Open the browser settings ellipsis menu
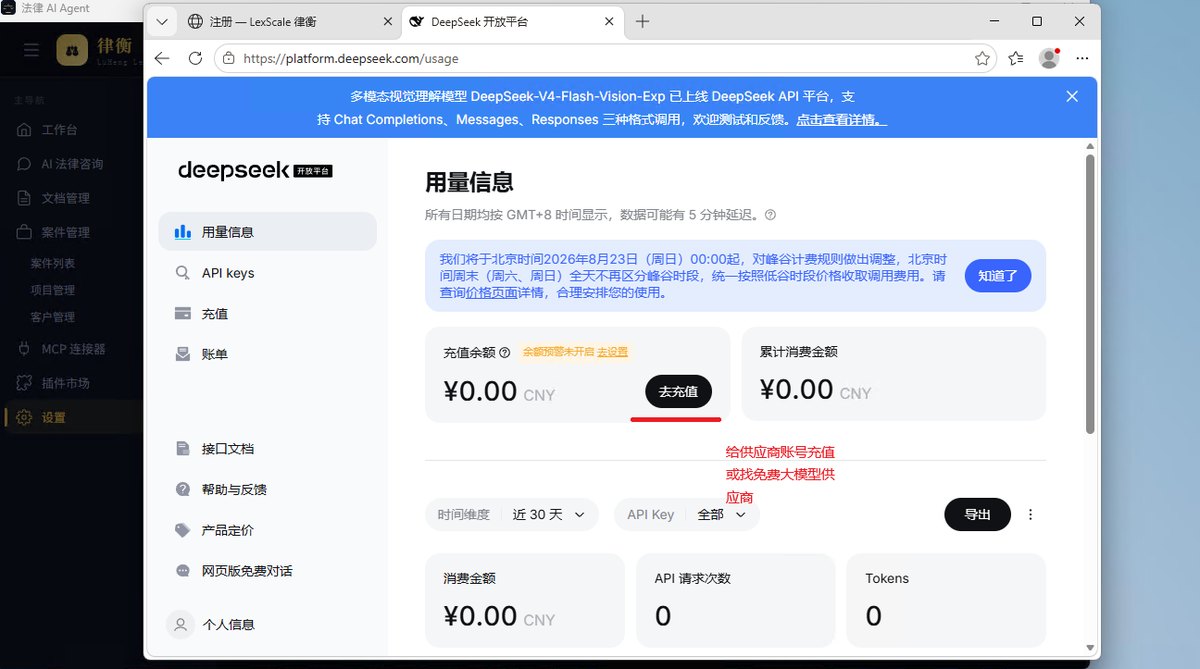 pos(1082,59)
